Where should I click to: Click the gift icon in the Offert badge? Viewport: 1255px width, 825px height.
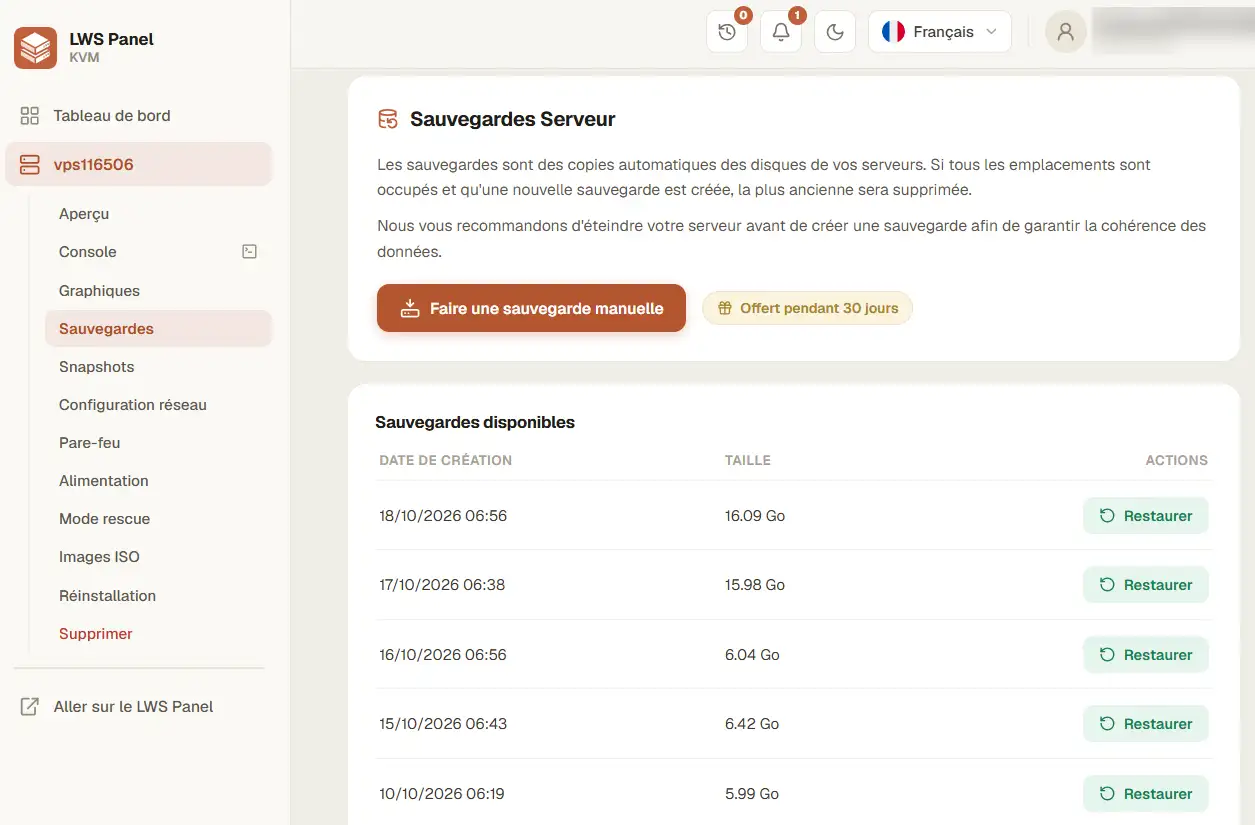[x=725, y=308]
